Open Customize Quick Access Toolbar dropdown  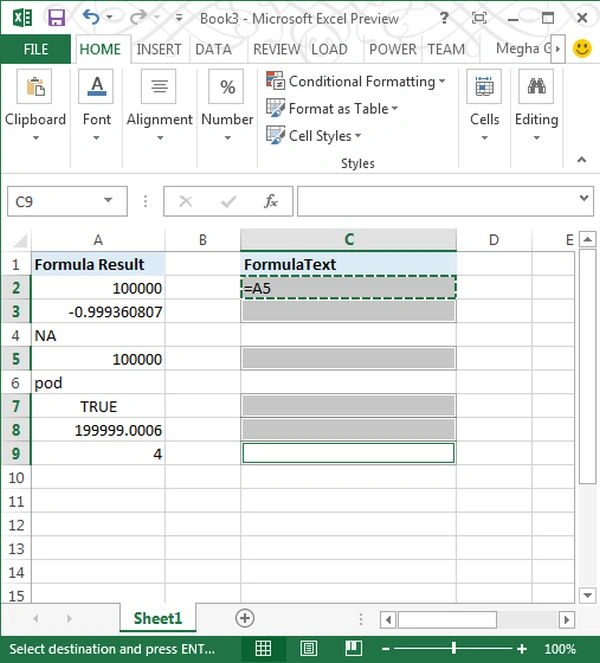coord(179,18)
